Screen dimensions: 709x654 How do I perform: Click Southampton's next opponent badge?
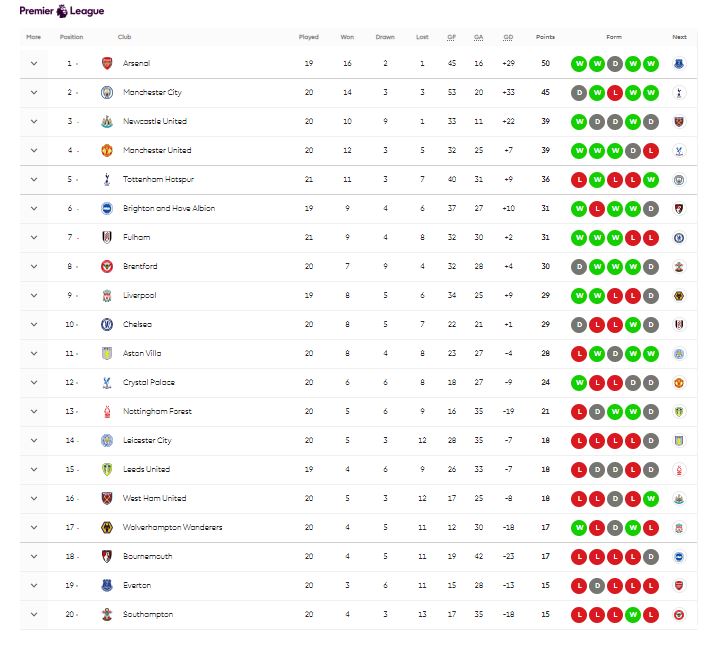680,614
